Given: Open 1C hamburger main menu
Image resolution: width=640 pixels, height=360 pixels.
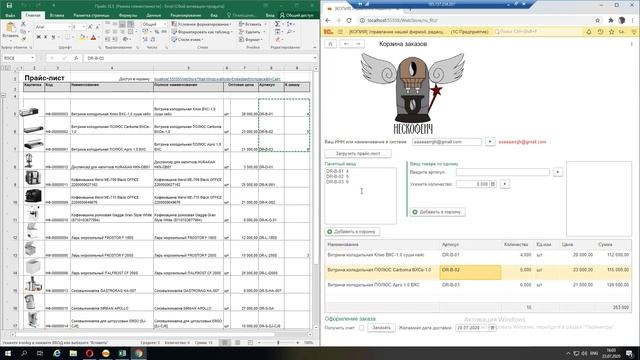Looking at the screenshot, I should [340, 32].
